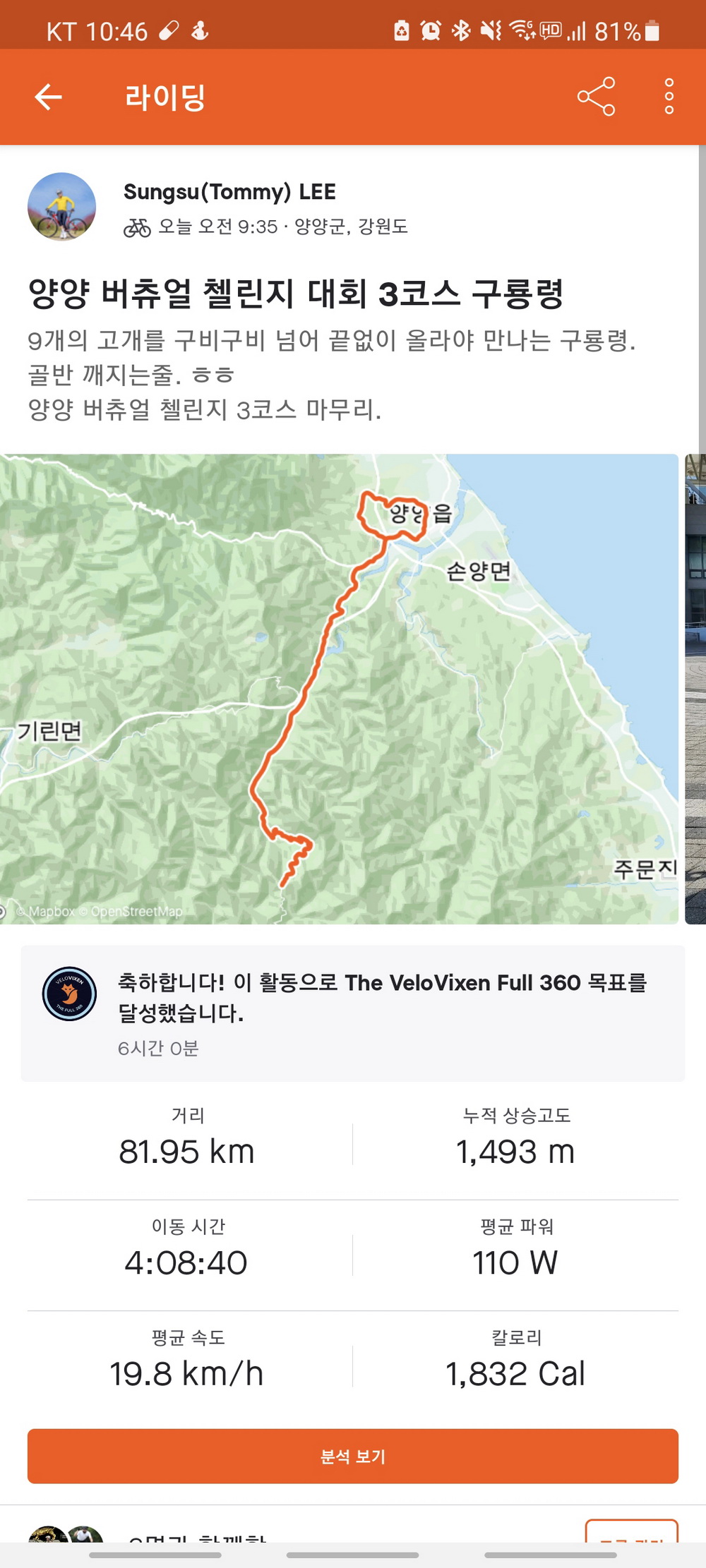The width and height of the screenshot is (706, 1568).
Task: Tap the battery icon in status bar
Action: [x=652, y=31]
